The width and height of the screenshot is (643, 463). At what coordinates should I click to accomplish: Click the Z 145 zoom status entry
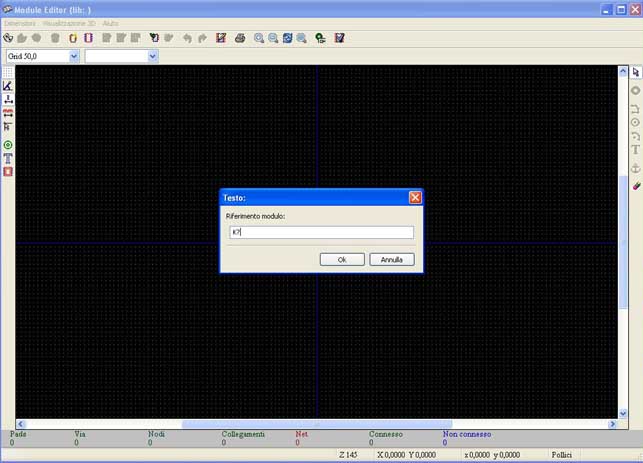click(x=348, y=455)
